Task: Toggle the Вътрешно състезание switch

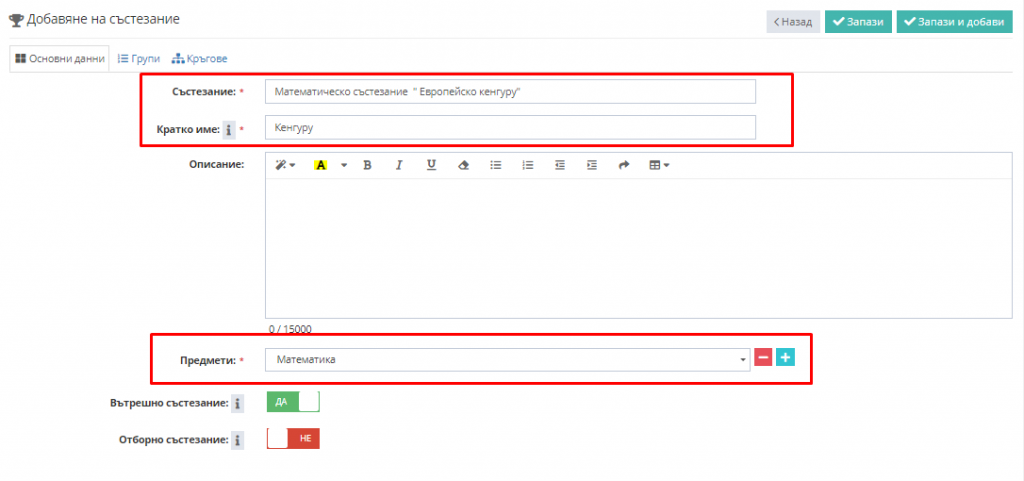Action: pyautogui.click(x=293, y=402)
